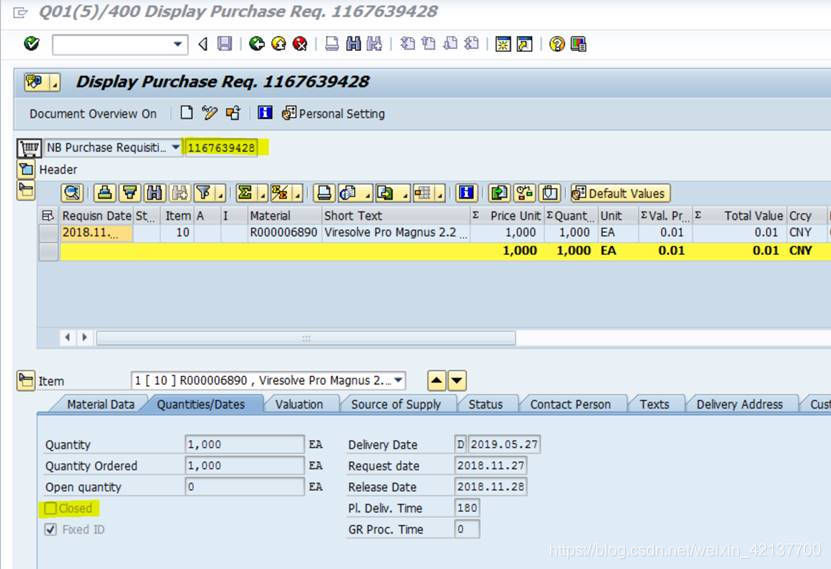Switch to Delivery Address tab
The image size is (831, 569).
739,404
